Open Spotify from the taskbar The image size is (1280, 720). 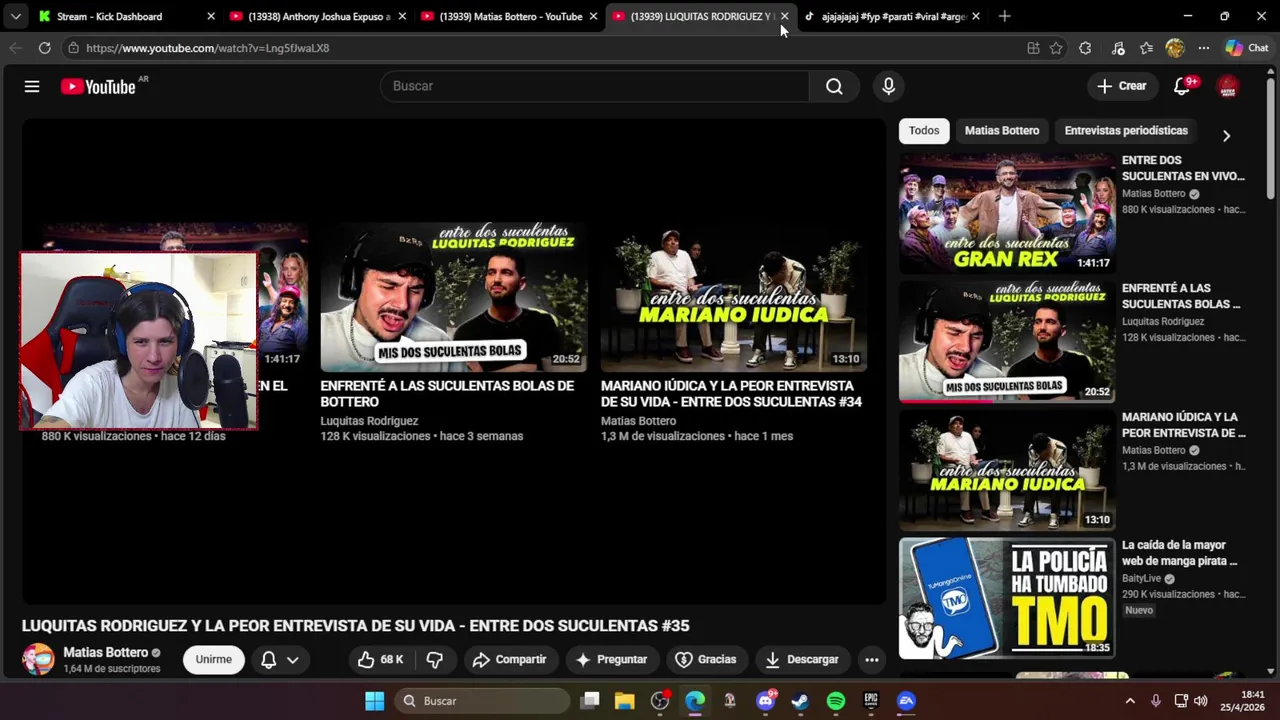pyautogui.click(x=836, y=701)
